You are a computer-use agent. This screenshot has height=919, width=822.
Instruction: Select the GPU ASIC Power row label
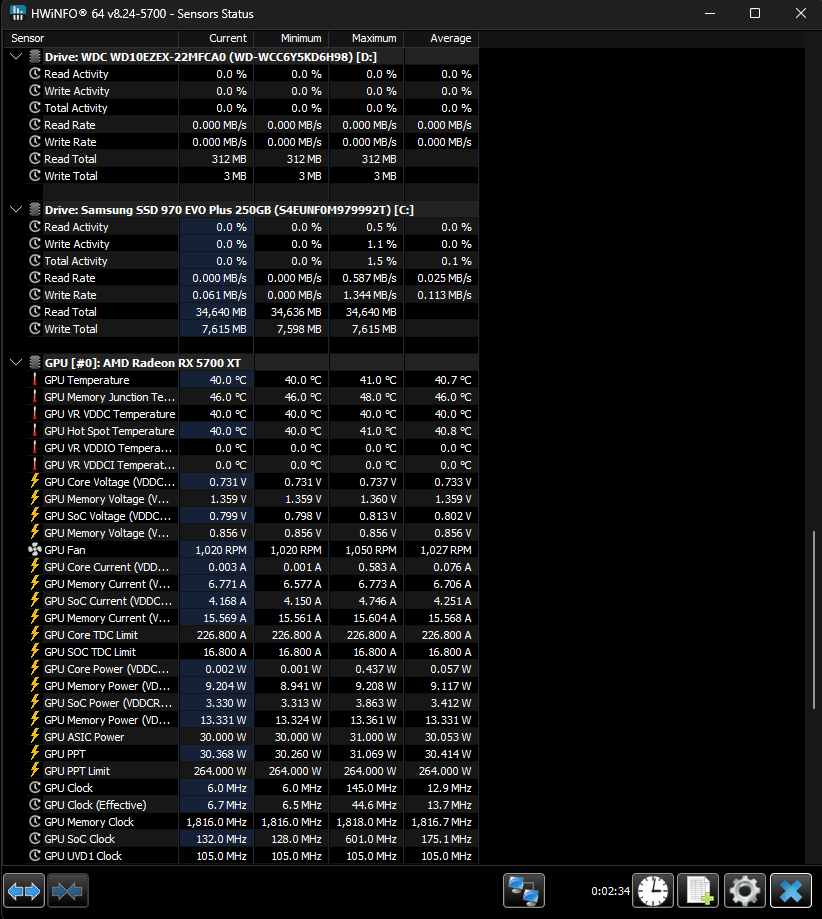84,737
